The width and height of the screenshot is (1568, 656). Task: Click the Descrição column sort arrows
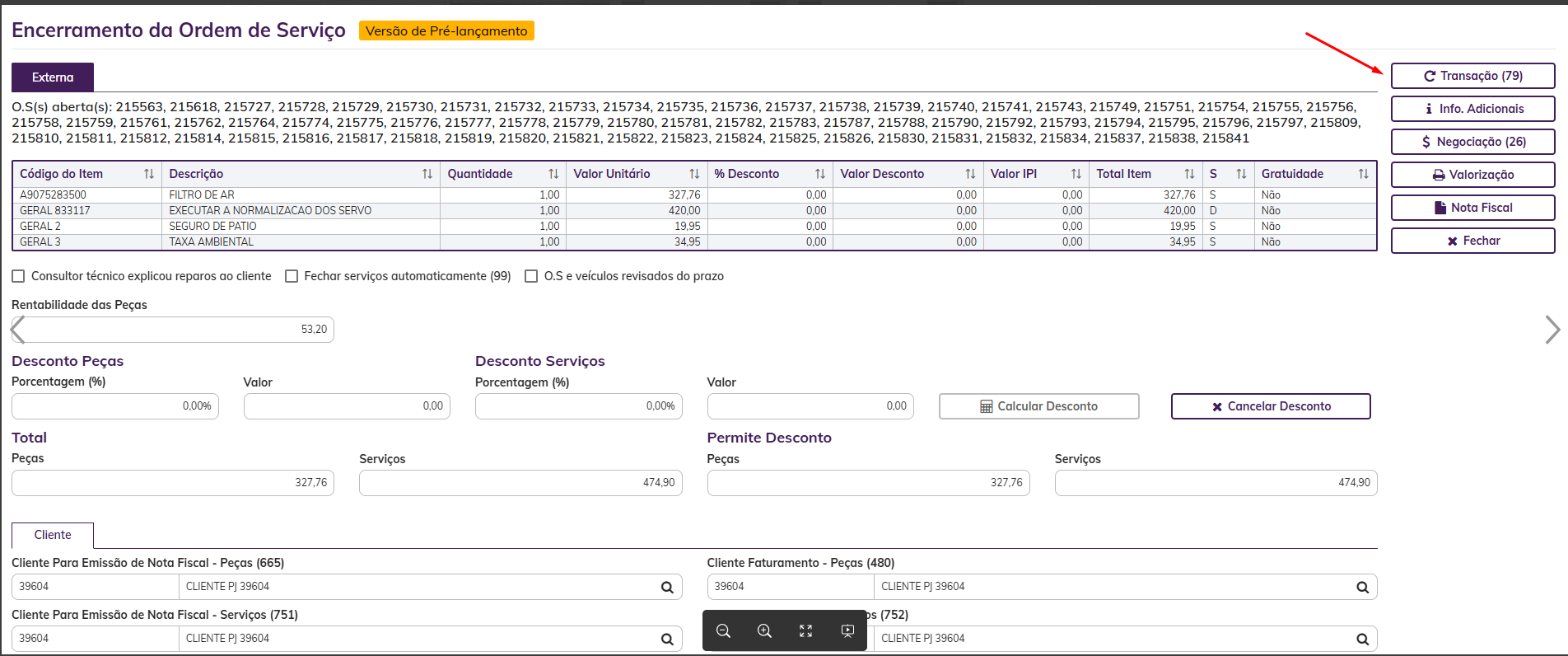point(427,174)
